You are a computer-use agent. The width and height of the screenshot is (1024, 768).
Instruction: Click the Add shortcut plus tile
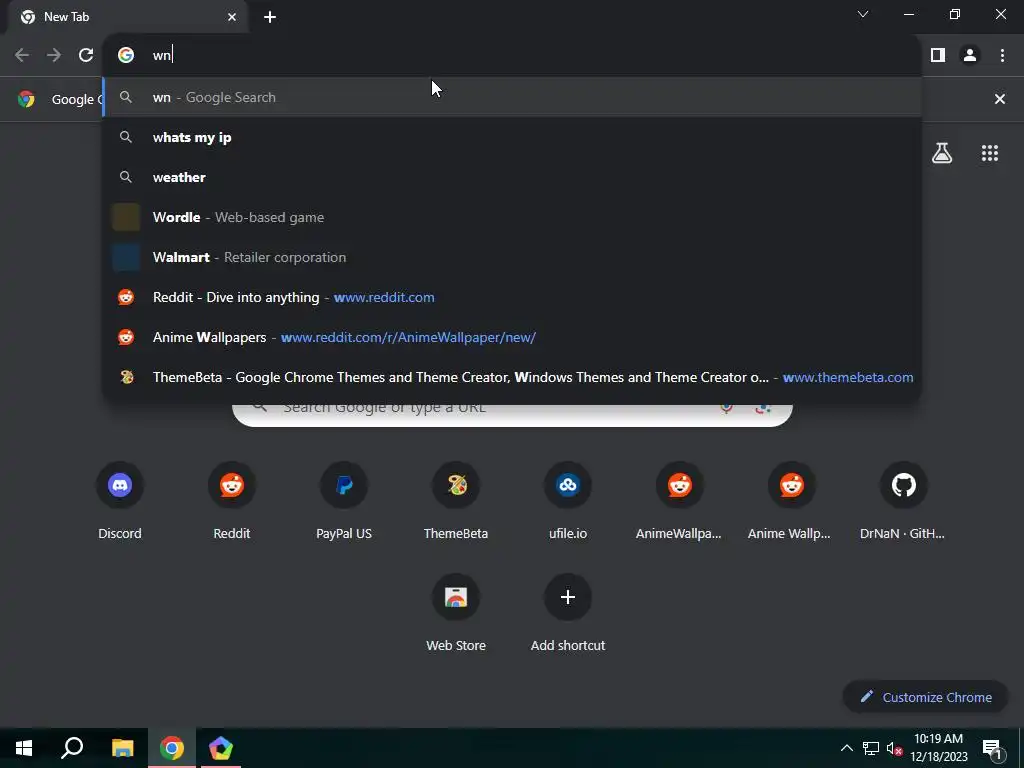[568, 614]
